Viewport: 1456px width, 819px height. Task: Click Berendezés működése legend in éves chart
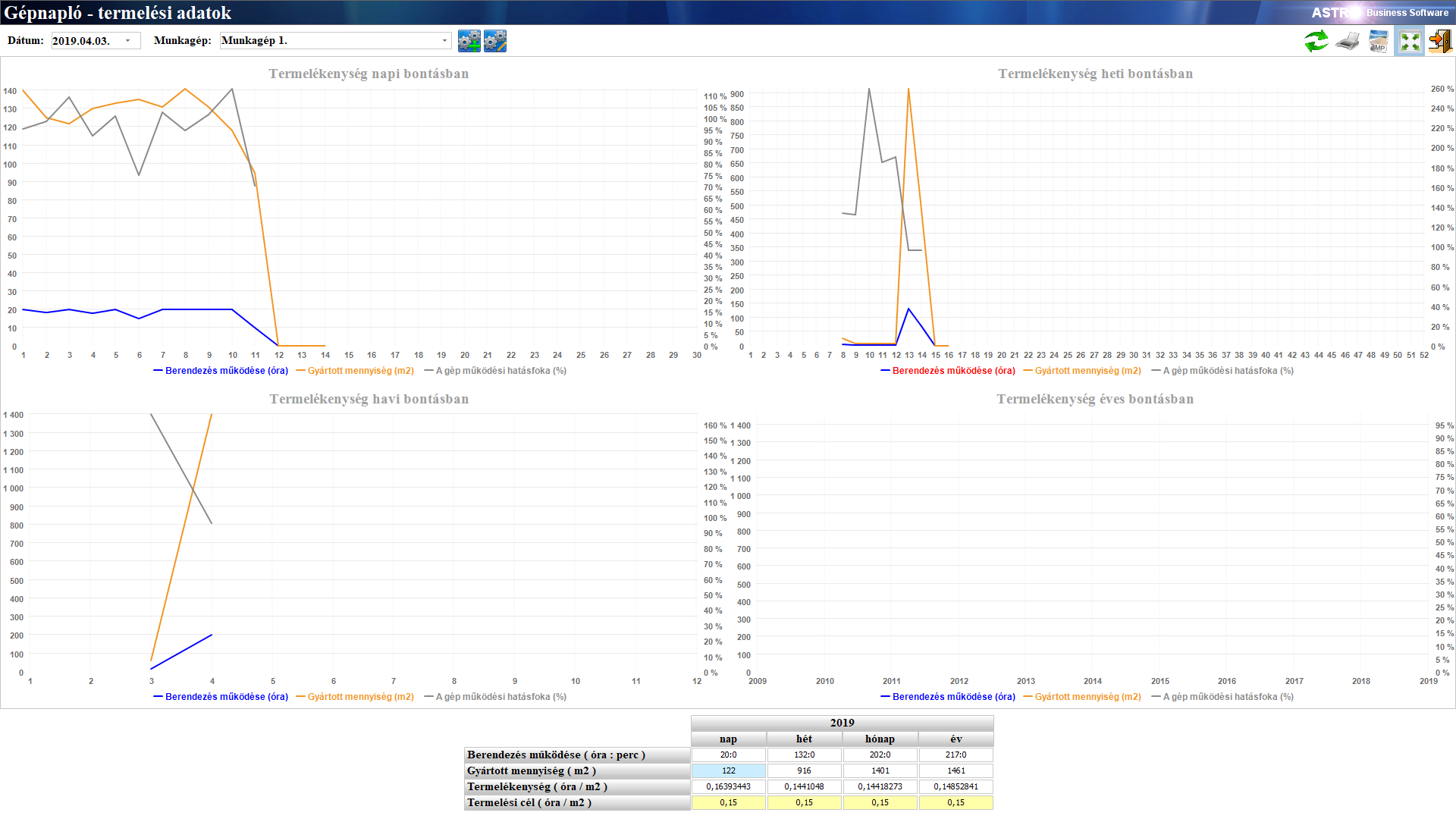948,697
